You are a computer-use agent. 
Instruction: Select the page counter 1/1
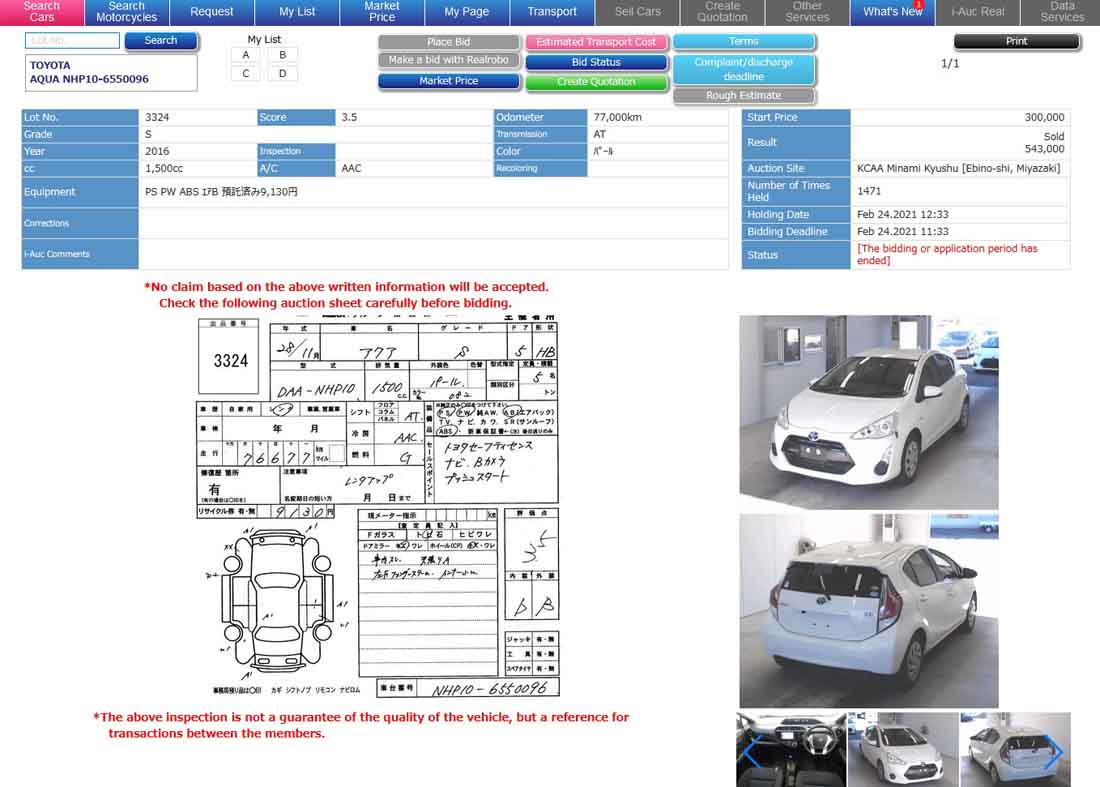950,63
